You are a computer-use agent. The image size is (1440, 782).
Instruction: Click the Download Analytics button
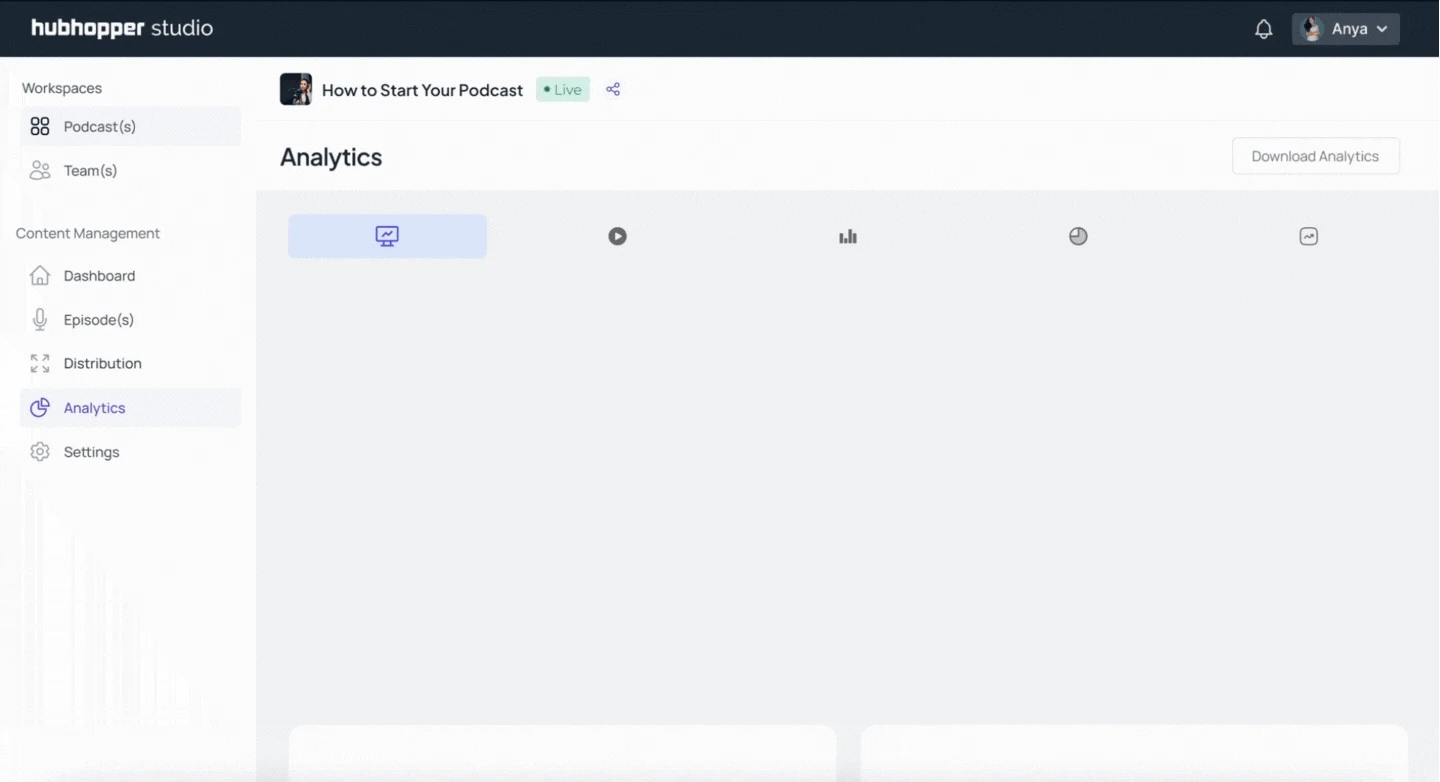tap(1315, 156)
